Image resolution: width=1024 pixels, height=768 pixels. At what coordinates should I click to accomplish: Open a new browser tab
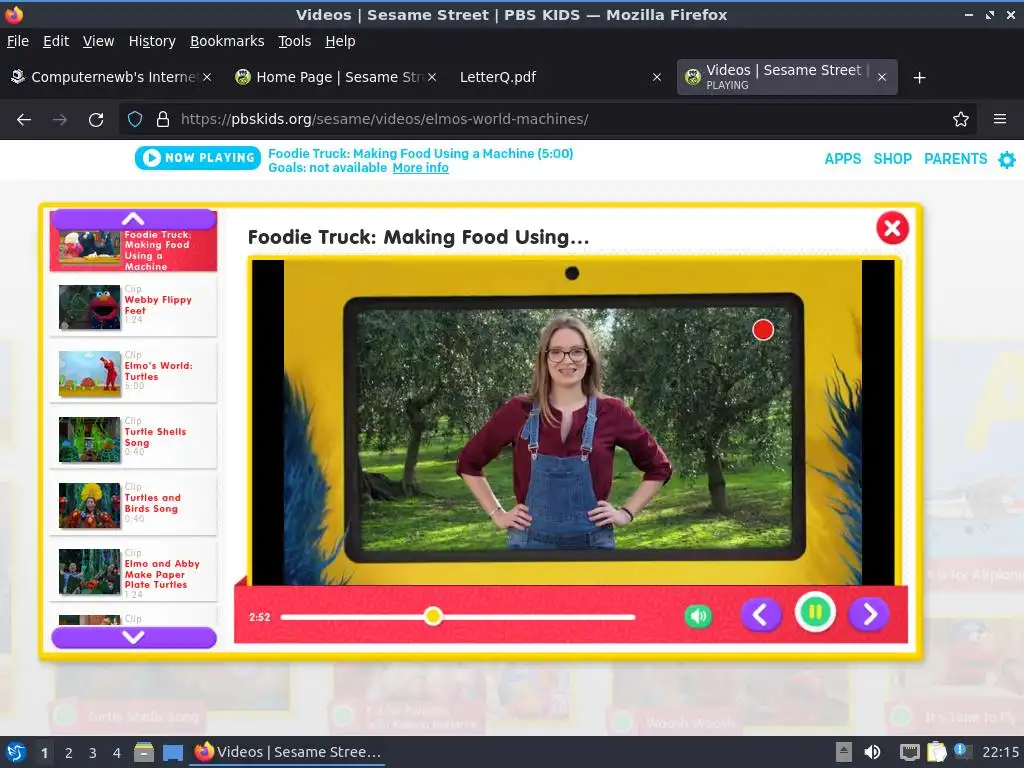click(x=920, y=78)
